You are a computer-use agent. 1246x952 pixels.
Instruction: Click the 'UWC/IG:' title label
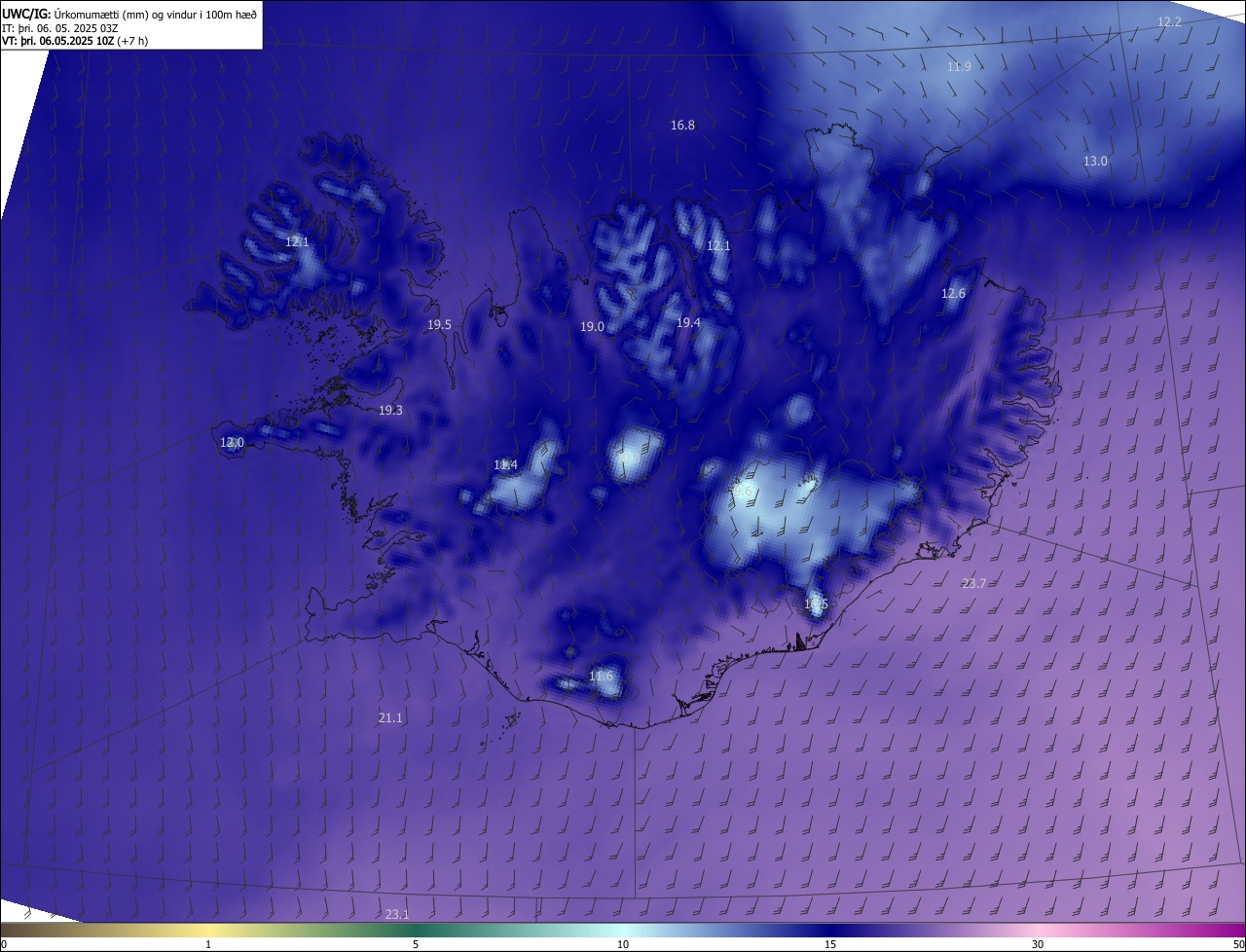25,14
